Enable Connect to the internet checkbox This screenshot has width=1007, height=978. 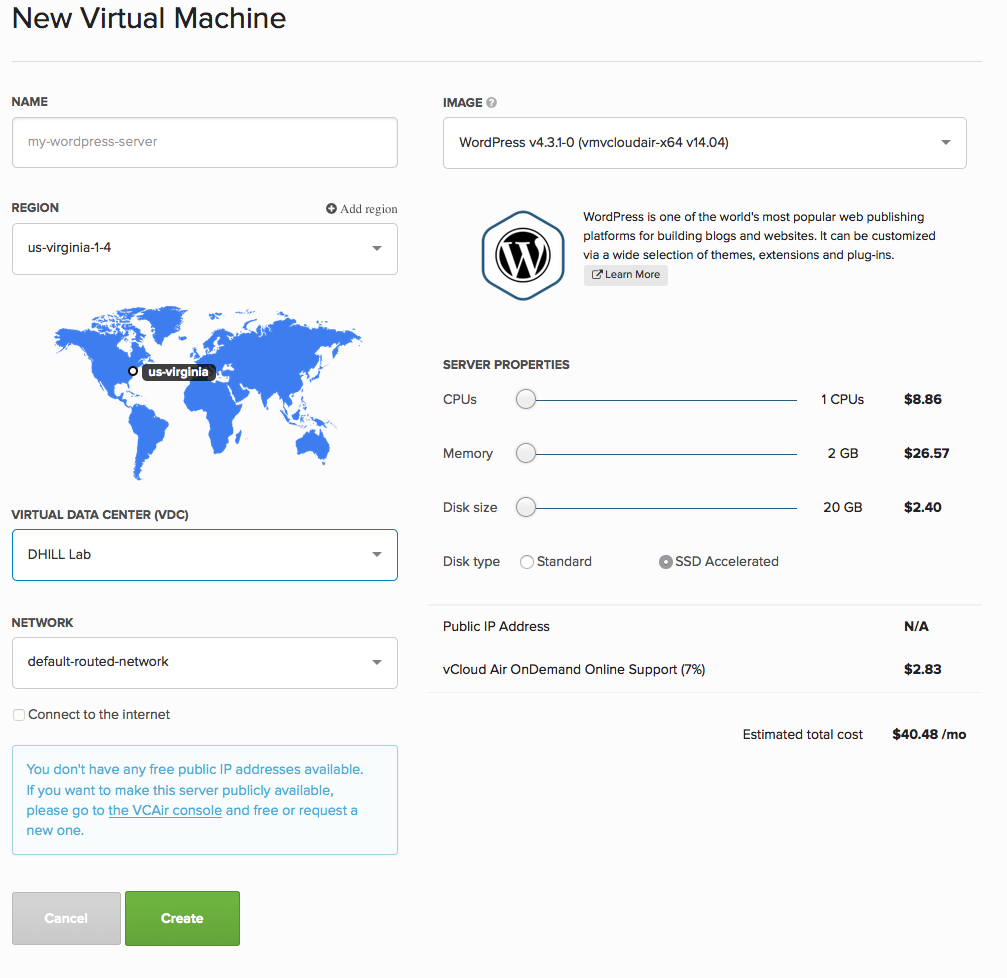tap(19, 715)
